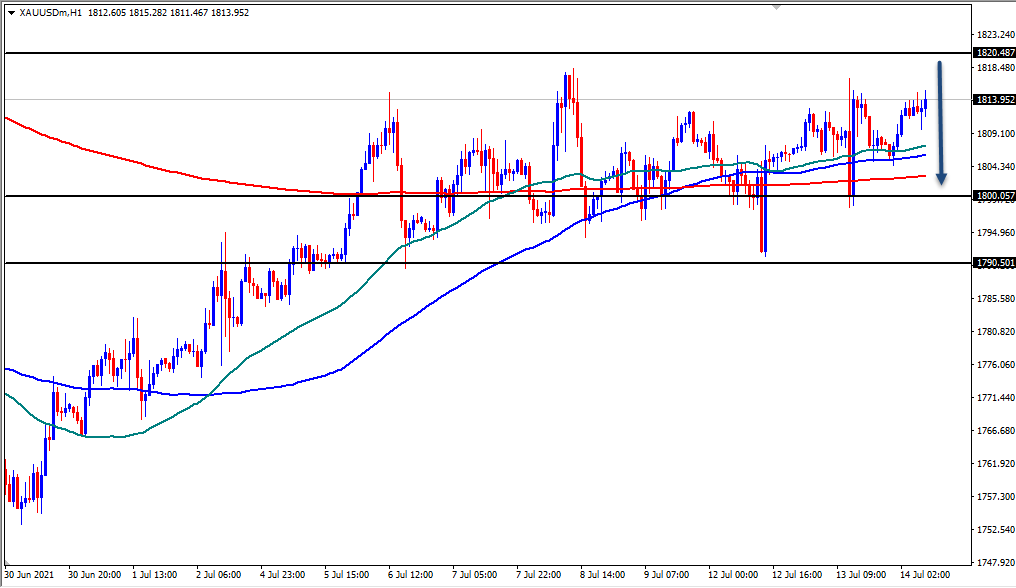Click the 13 Jul 09:00 time label
Screen dimensions: 1016x588
[861, 575]
